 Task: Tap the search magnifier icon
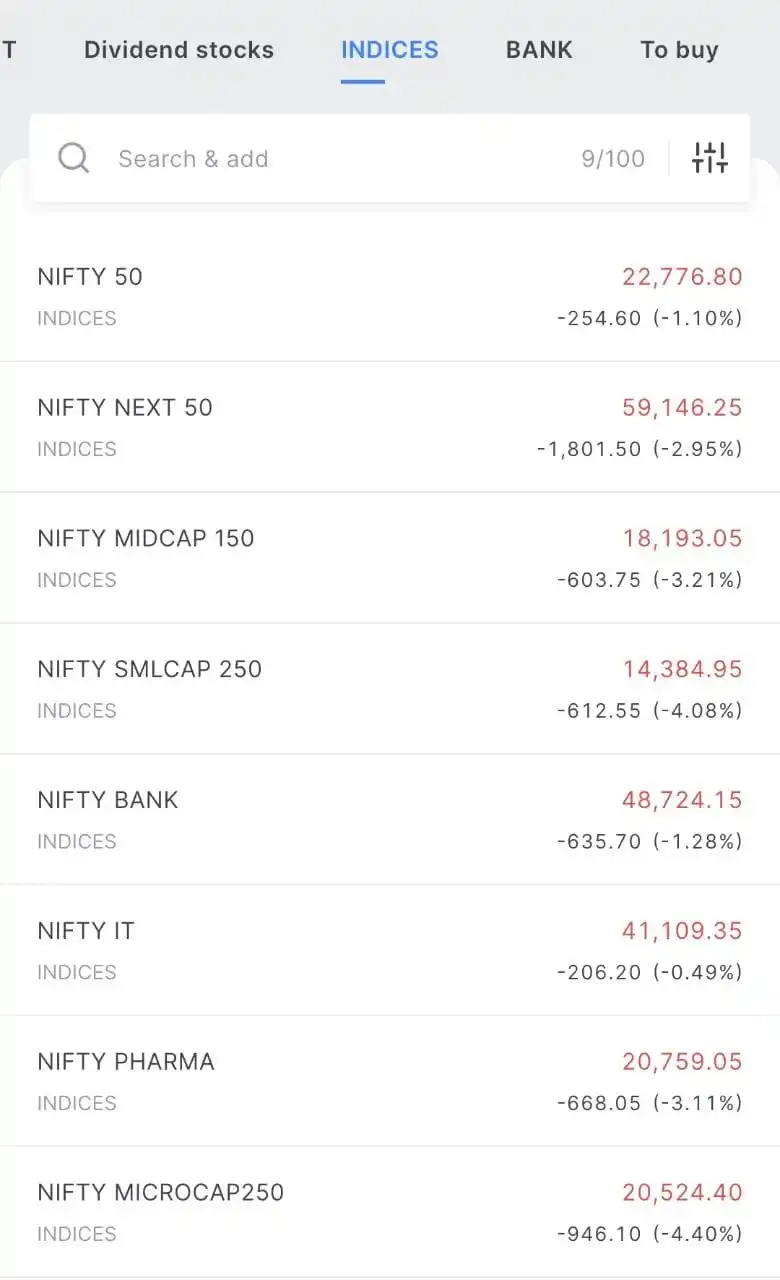(x=74, y=158)
